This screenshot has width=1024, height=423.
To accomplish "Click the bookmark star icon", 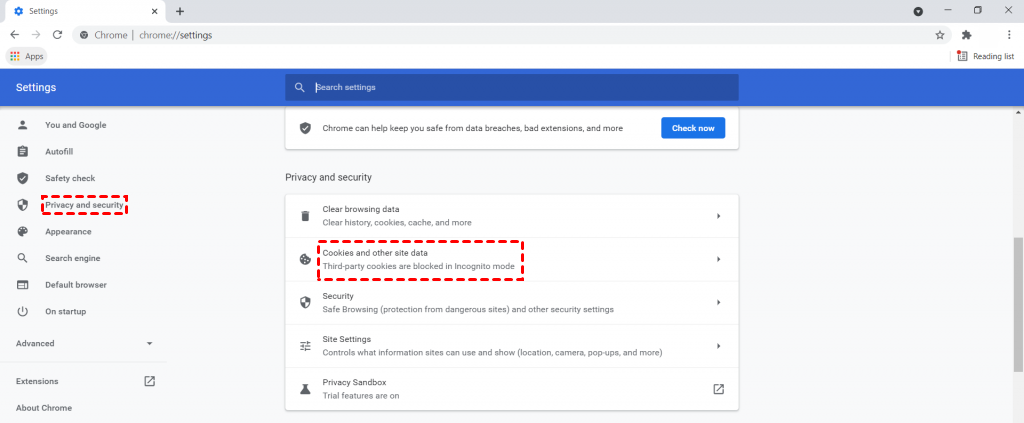I will pos(940,34).
